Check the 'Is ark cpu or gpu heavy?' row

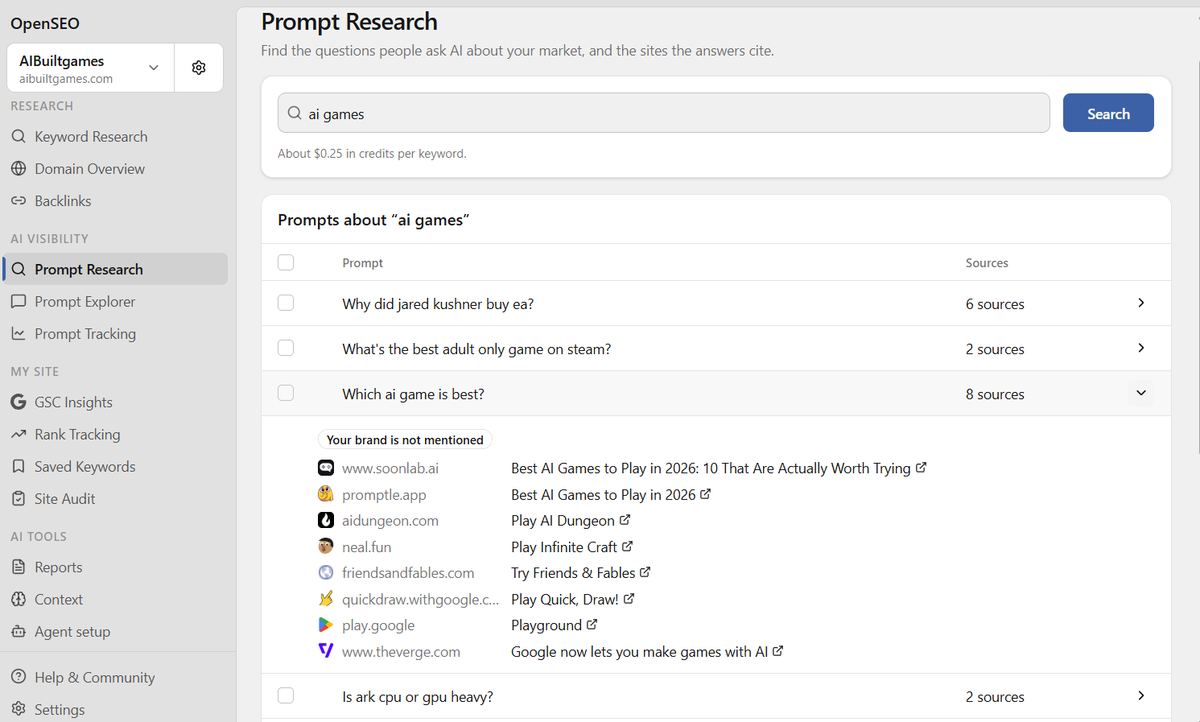click(x=286, y=695)
